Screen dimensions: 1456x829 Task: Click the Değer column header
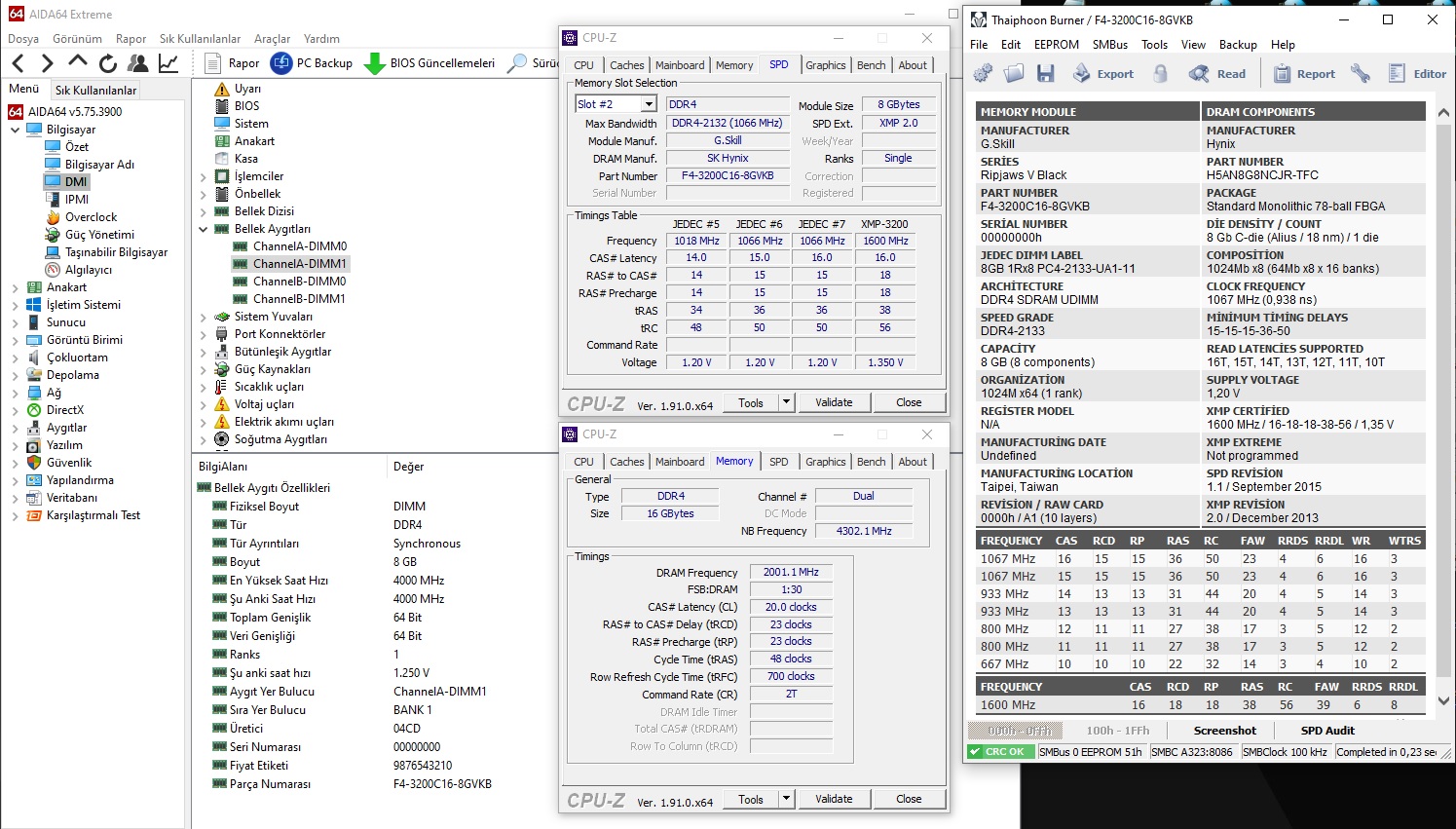(x=409, y=467)
